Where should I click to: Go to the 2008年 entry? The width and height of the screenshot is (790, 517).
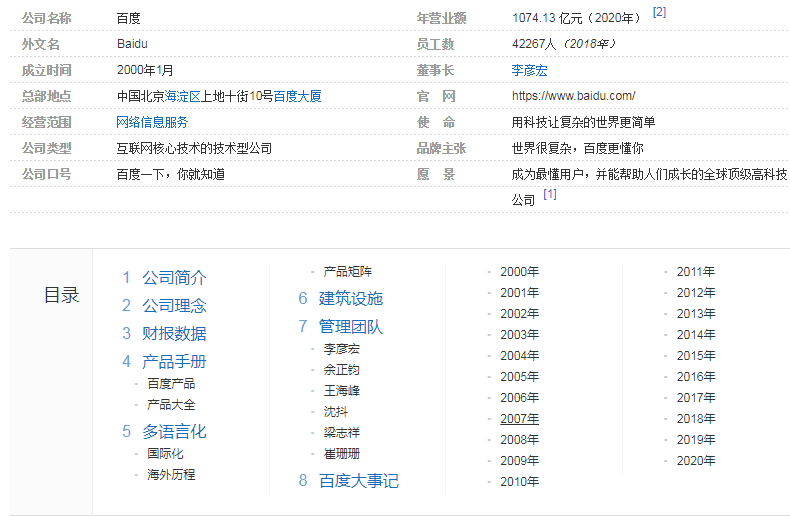519,440
